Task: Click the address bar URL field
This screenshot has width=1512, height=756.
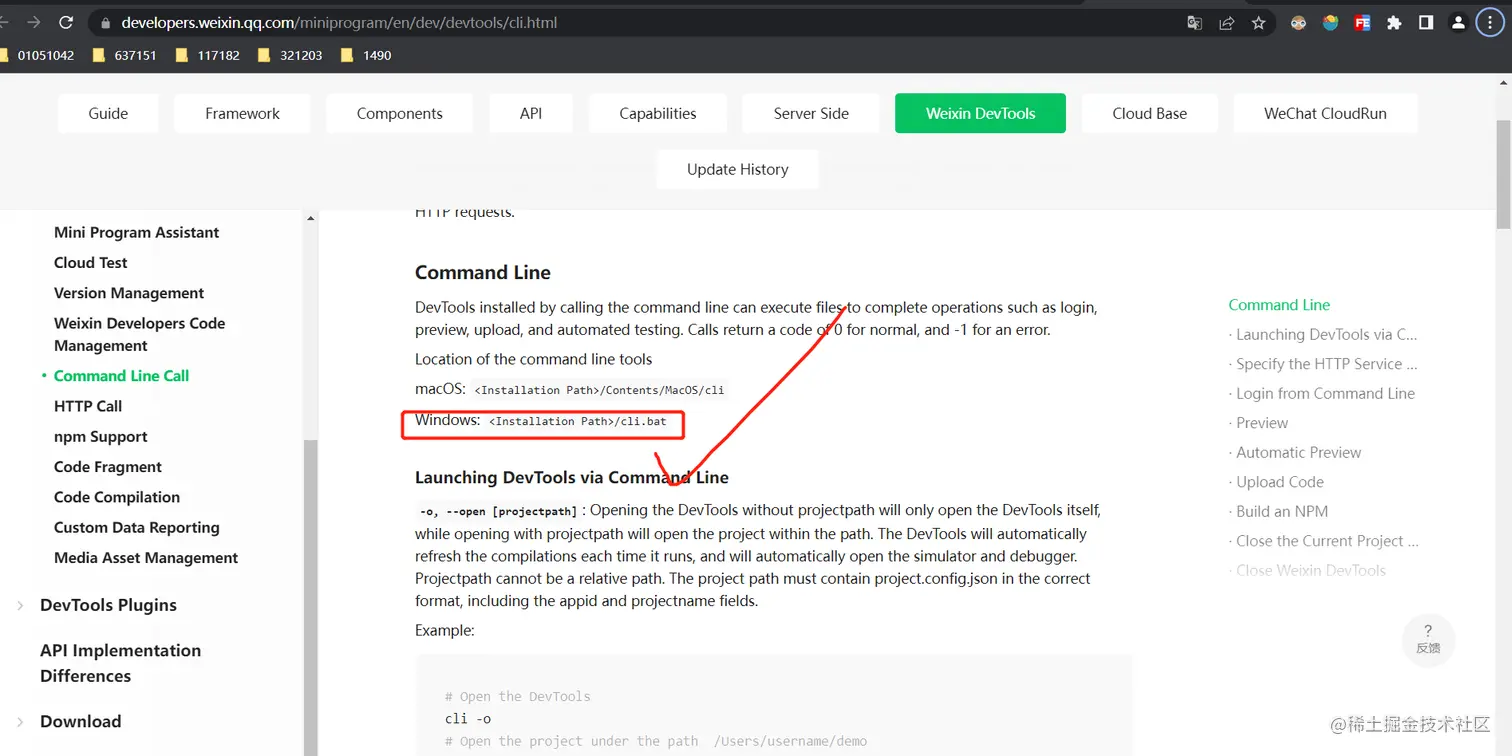Action: (x=640, y=23)
